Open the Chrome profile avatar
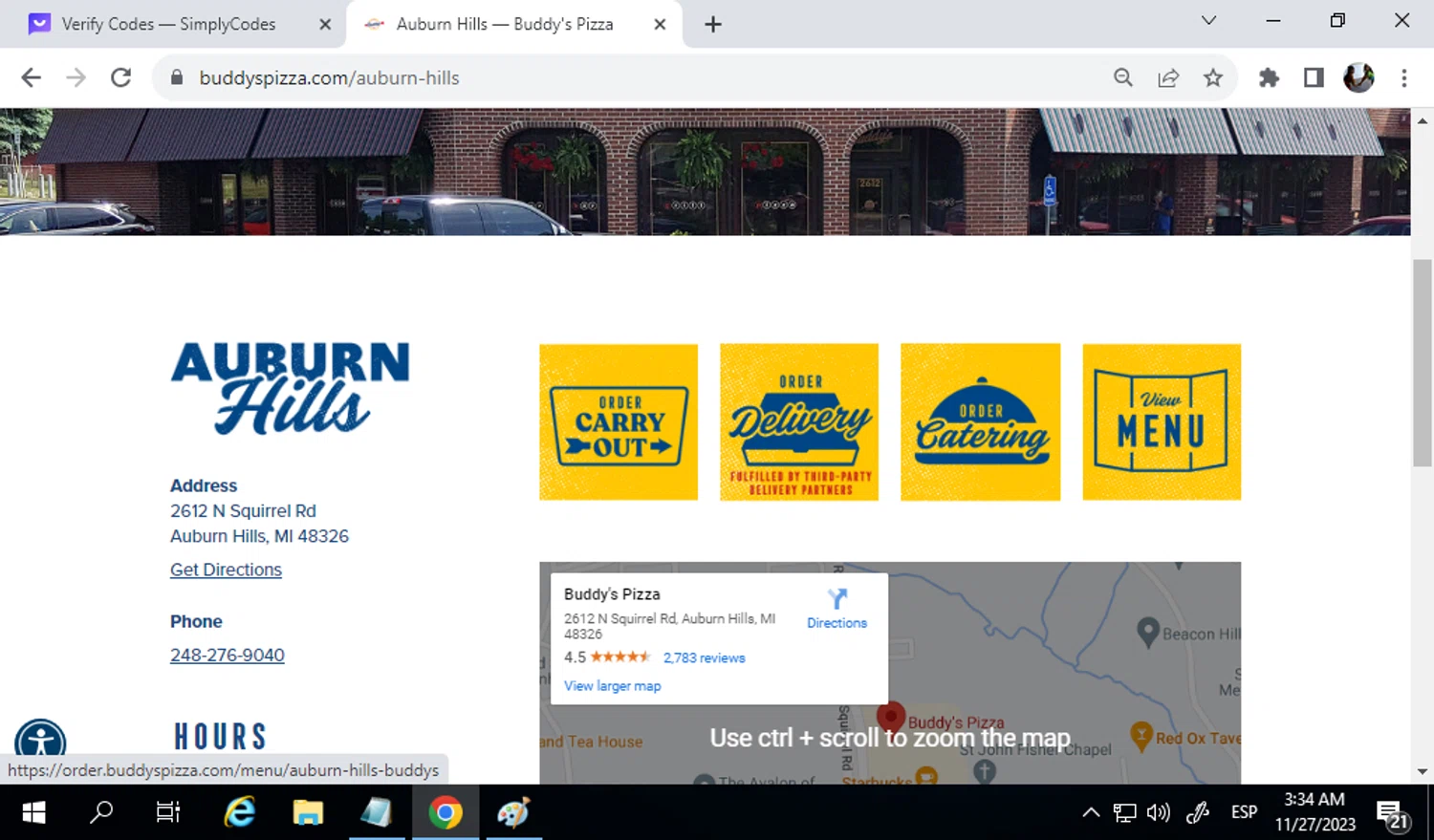Image resolution: width=1434 pixels, height=840 pixels. [1358, 77]
